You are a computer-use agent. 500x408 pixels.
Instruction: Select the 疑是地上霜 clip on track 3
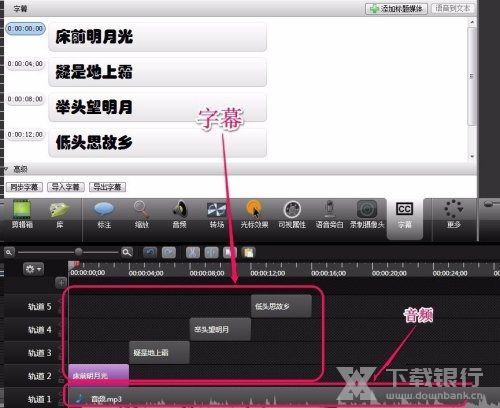159,352
